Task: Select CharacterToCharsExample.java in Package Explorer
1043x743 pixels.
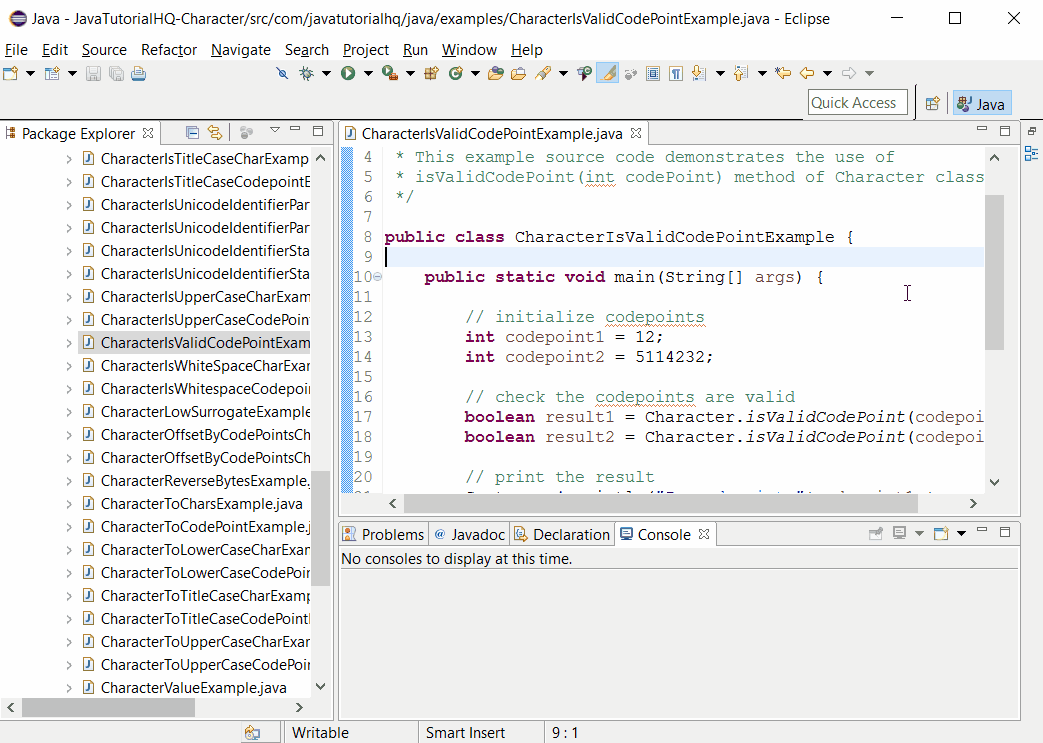Action: pos(202,504)
